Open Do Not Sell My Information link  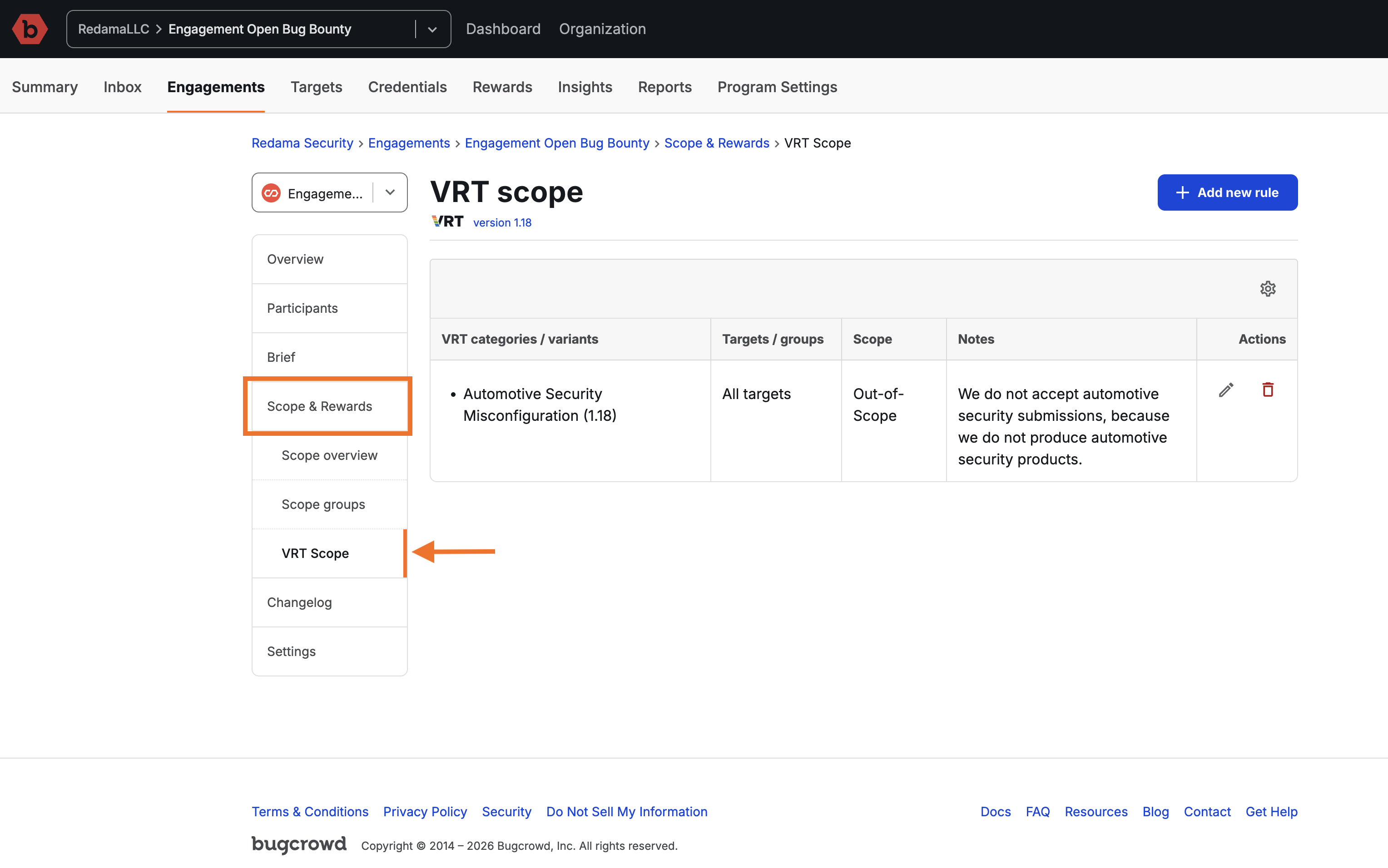[x=626, y=812]
